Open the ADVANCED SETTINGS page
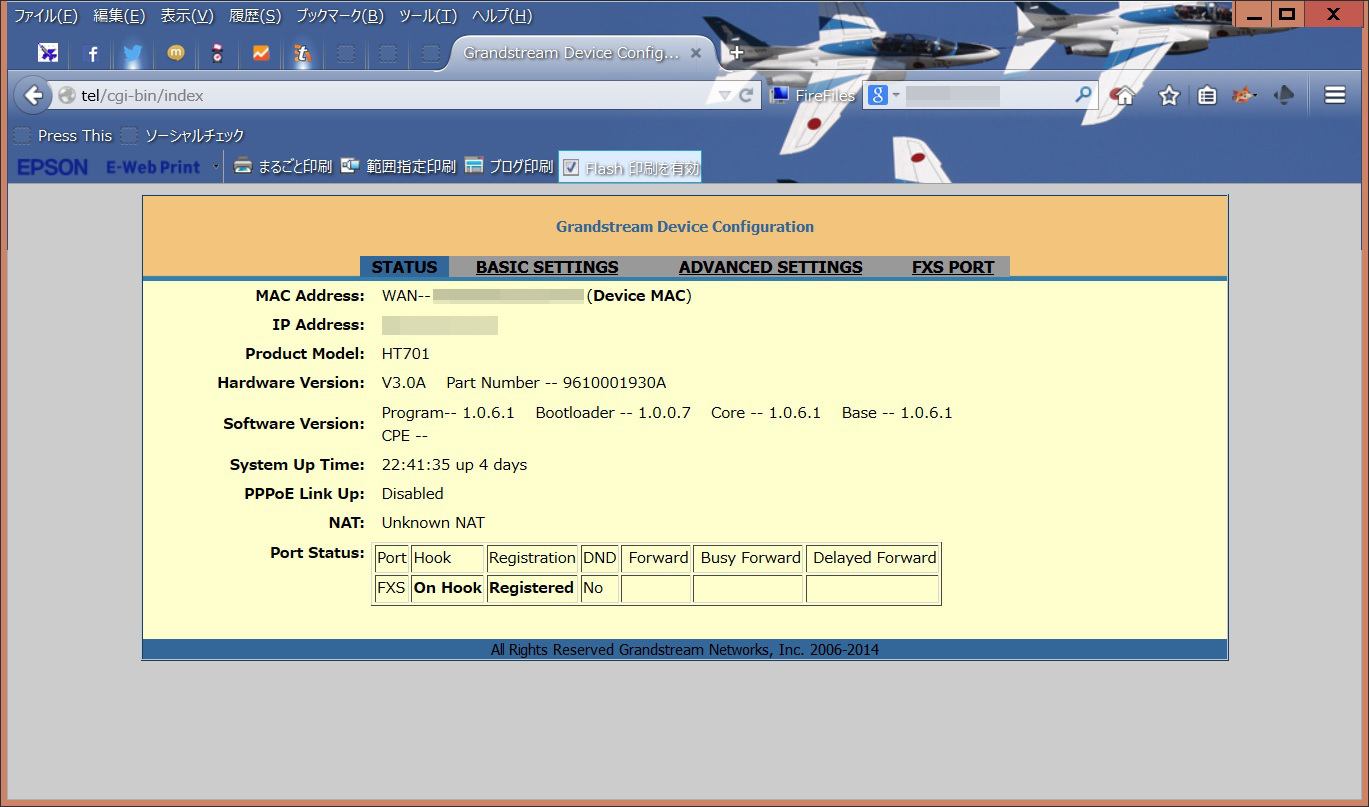This screenshot has width=1369, height=807. (770, 267)
